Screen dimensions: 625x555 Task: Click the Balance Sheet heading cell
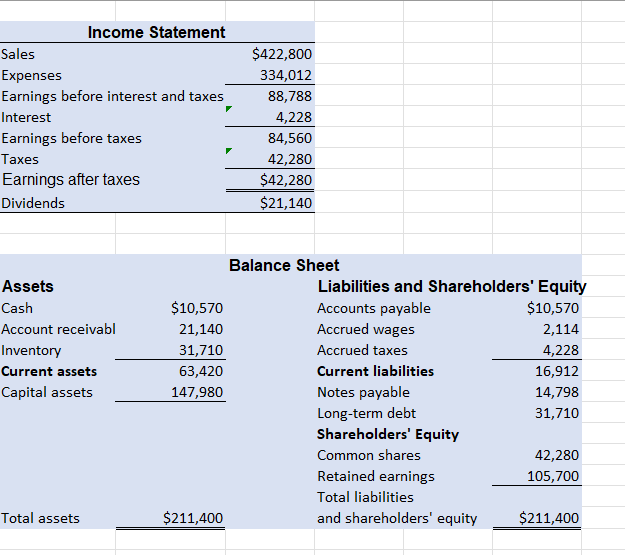pyautogui.click(x=284, y=265)
